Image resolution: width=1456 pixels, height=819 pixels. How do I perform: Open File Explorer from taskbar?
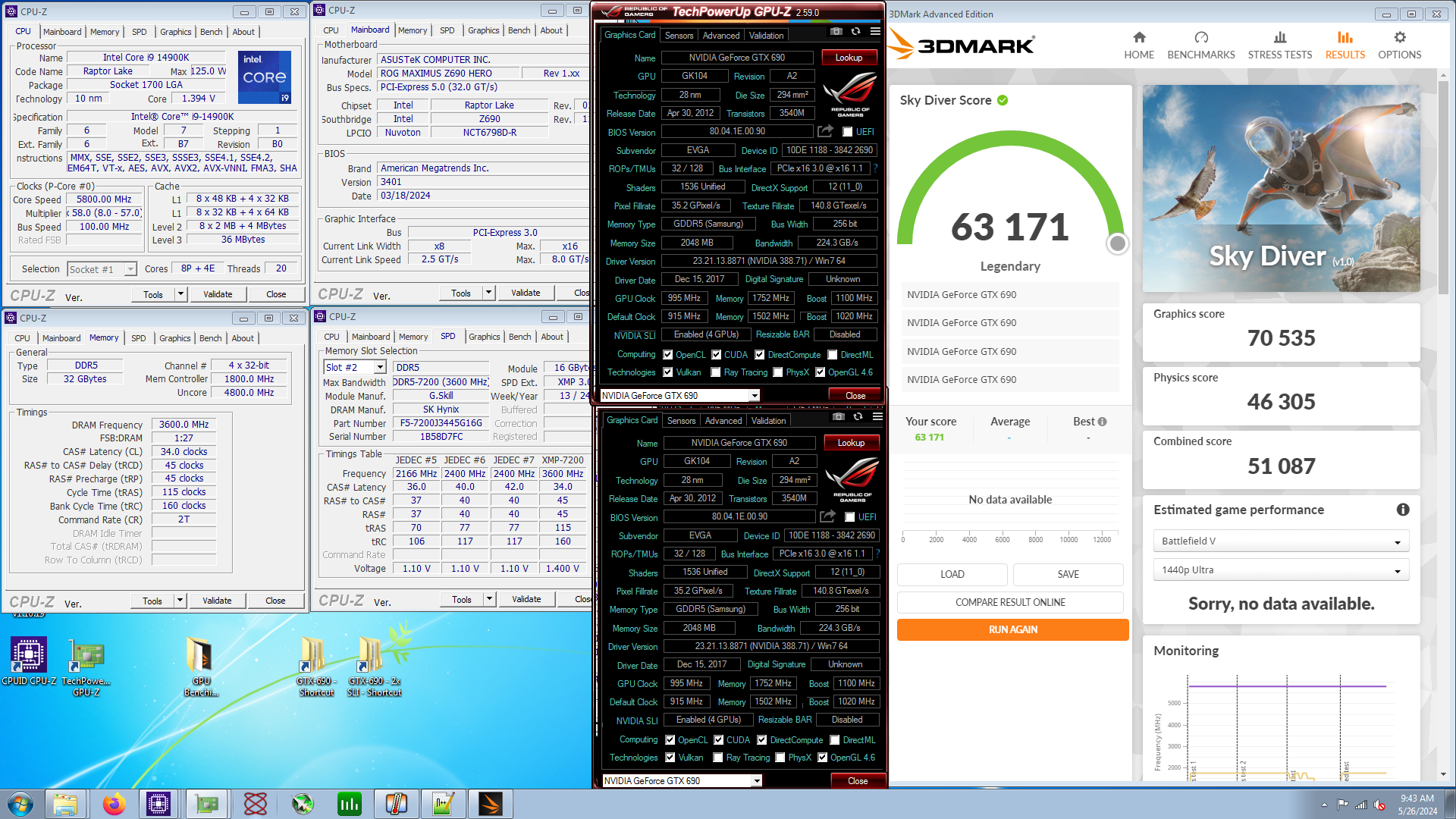click(x=66, y=804)
